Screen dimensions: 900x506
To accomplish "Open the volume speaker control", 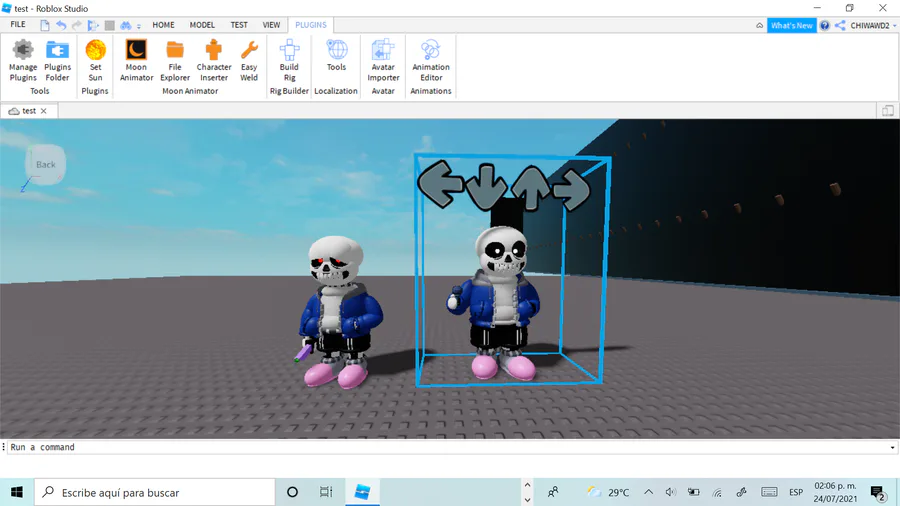I will tap(670, 492).
